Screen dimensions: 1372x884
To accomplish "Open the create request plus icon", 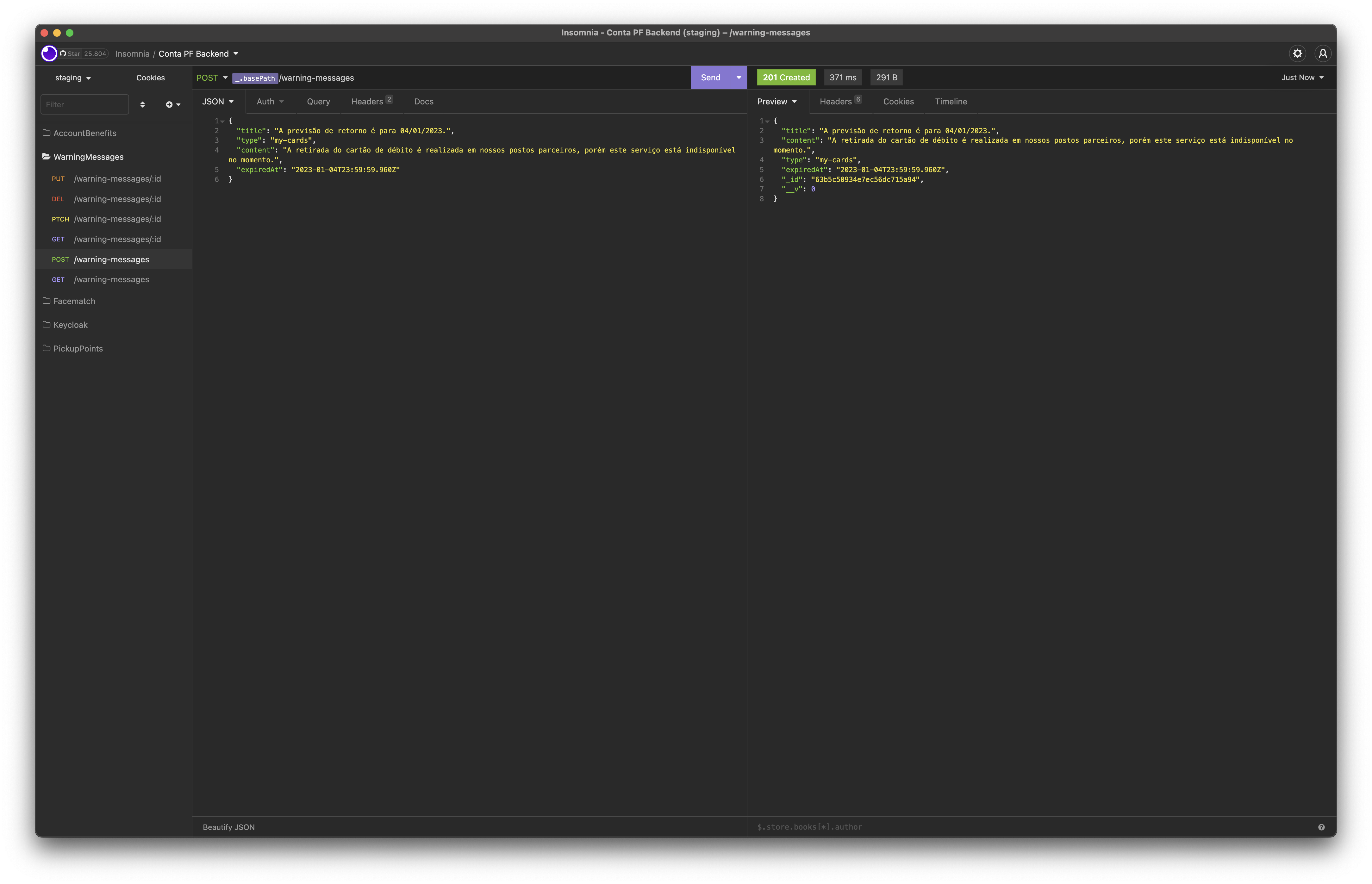I will (173, 104).
